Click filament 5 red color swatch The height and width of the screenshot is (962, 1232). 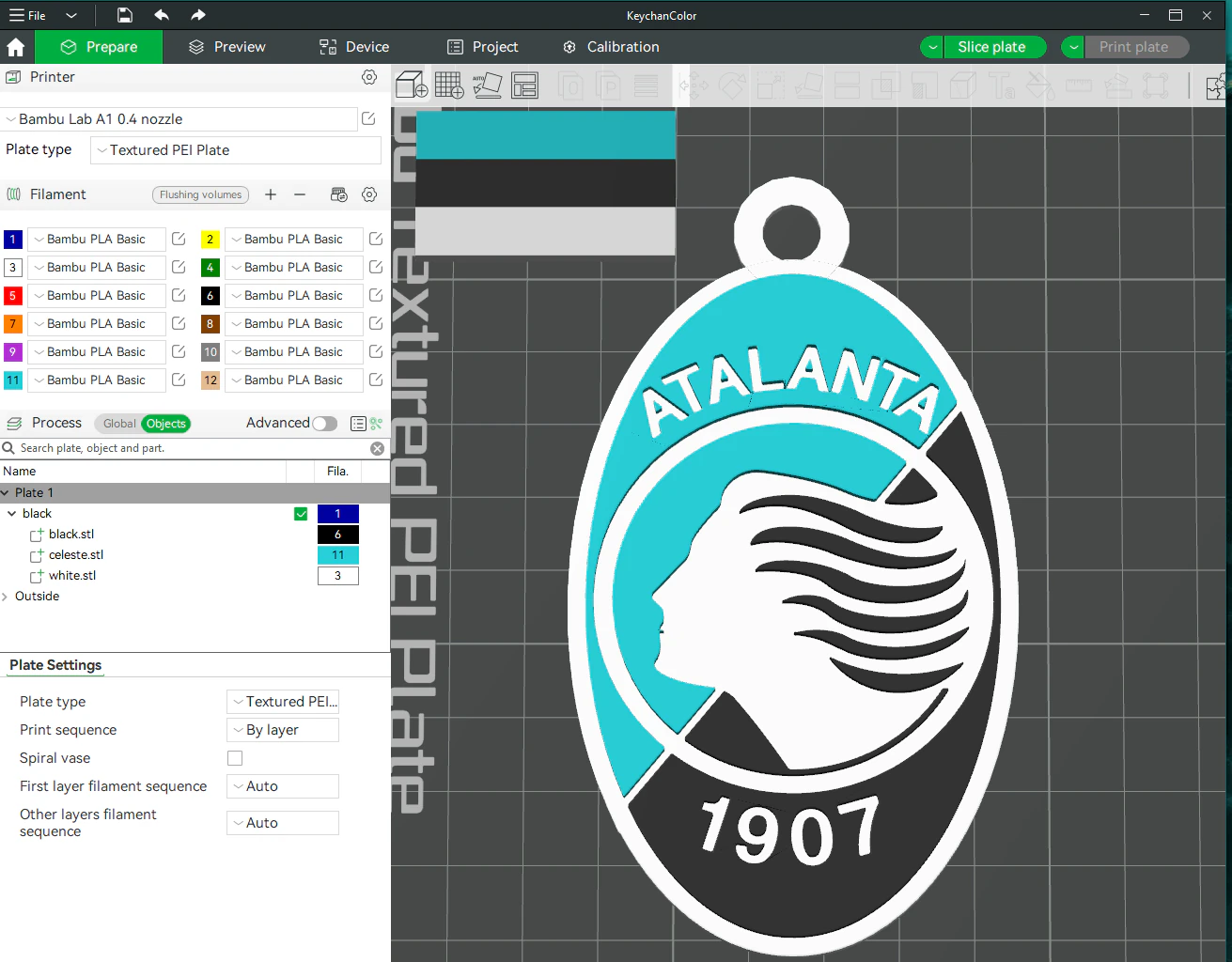(13, 296)
